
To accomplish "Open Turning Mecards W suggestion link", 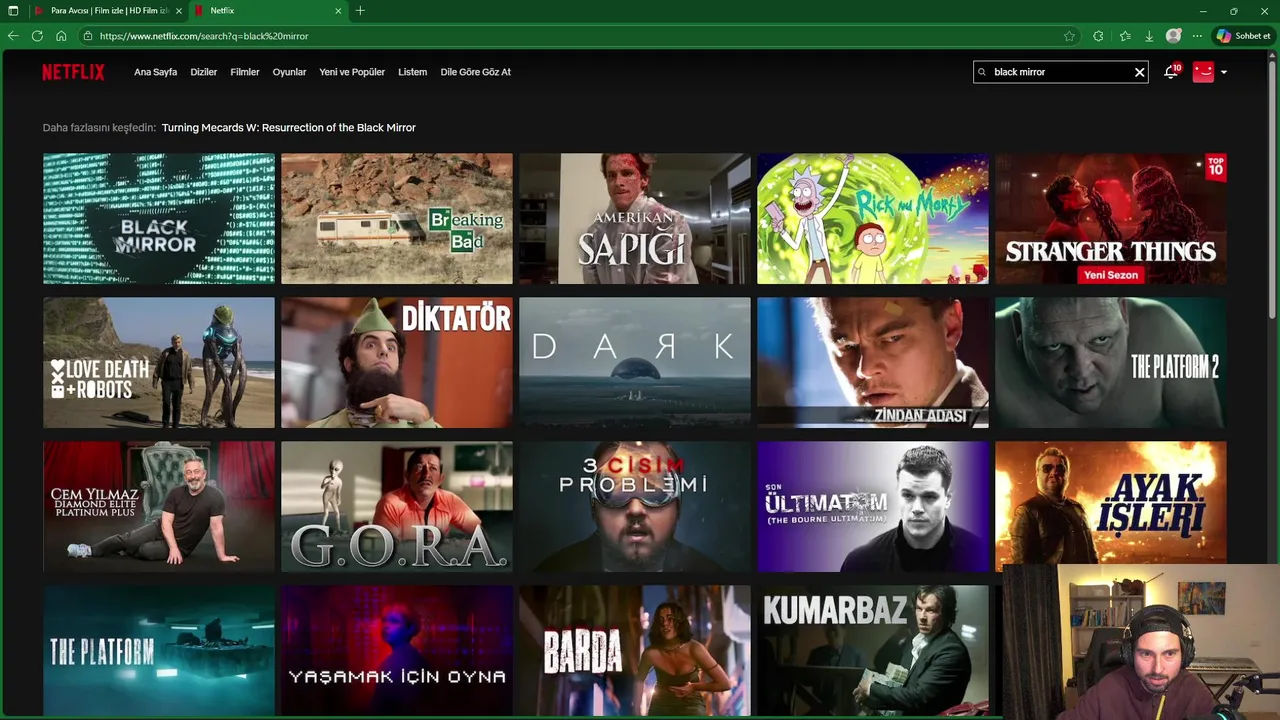I will pos(289,128).
